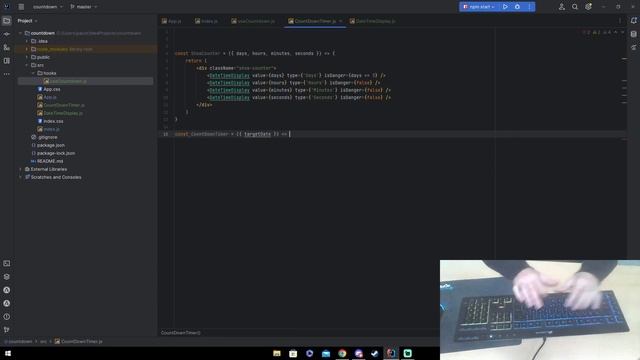Close the CountDownTimer.js tab

340,21
